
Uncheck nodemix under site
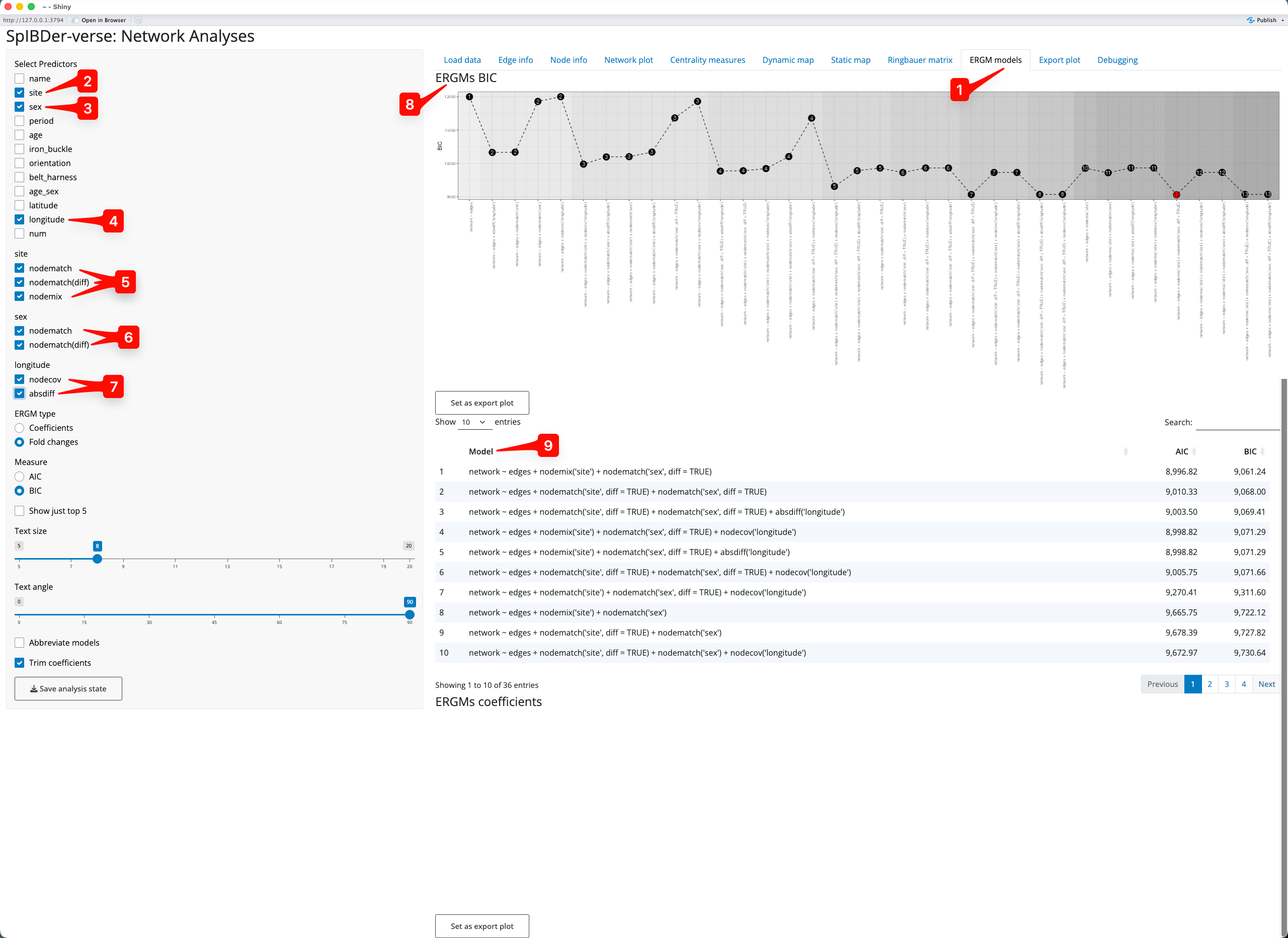click(19, 296)
